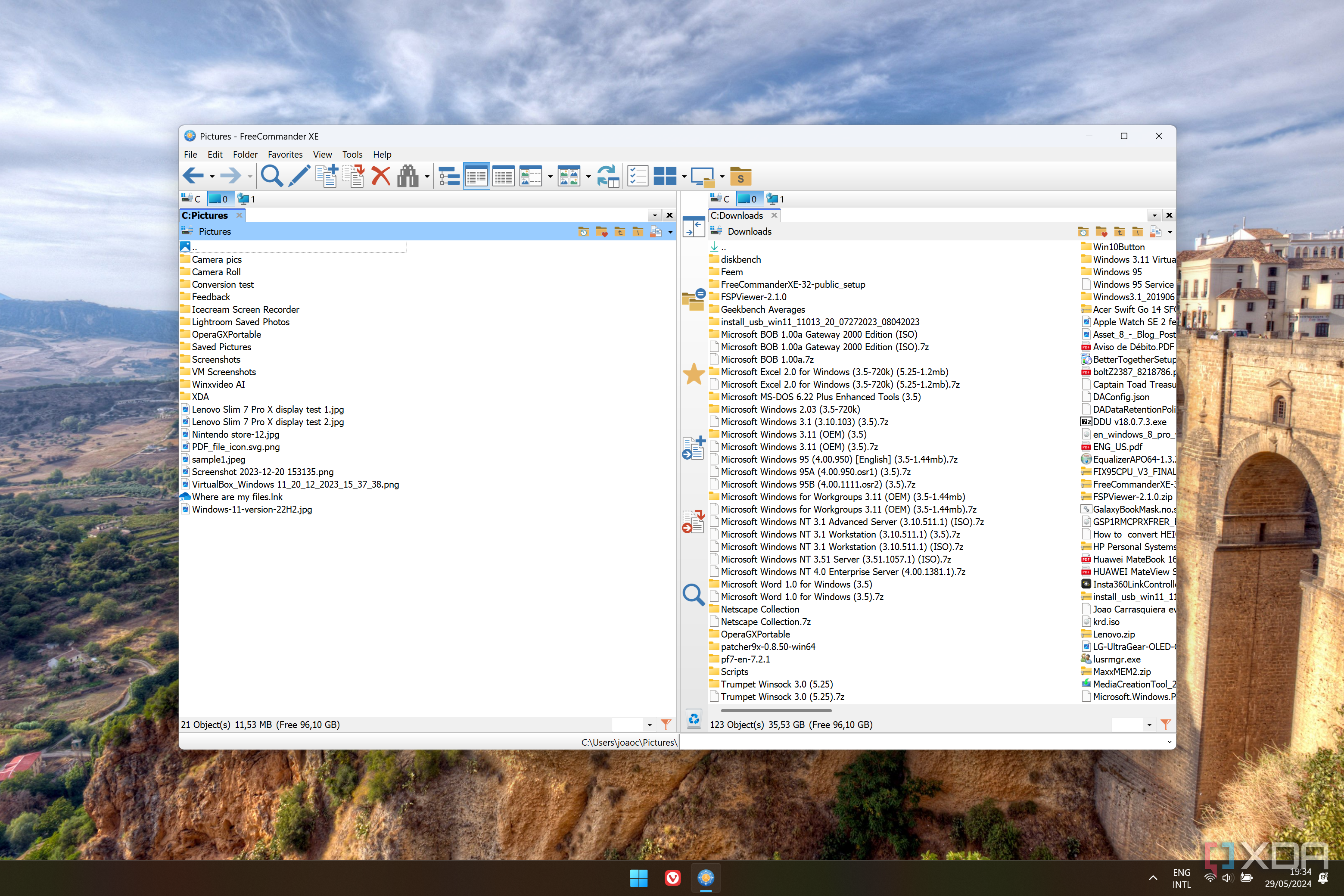Click the red X Delete icon

tap(380, 176)
